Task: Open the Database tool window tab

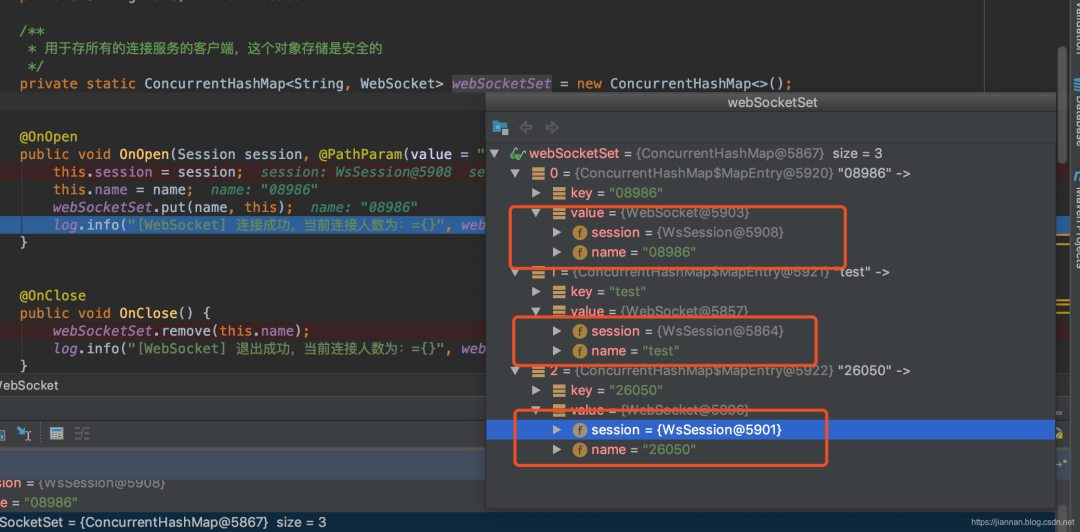Action: click(1074, 112)
